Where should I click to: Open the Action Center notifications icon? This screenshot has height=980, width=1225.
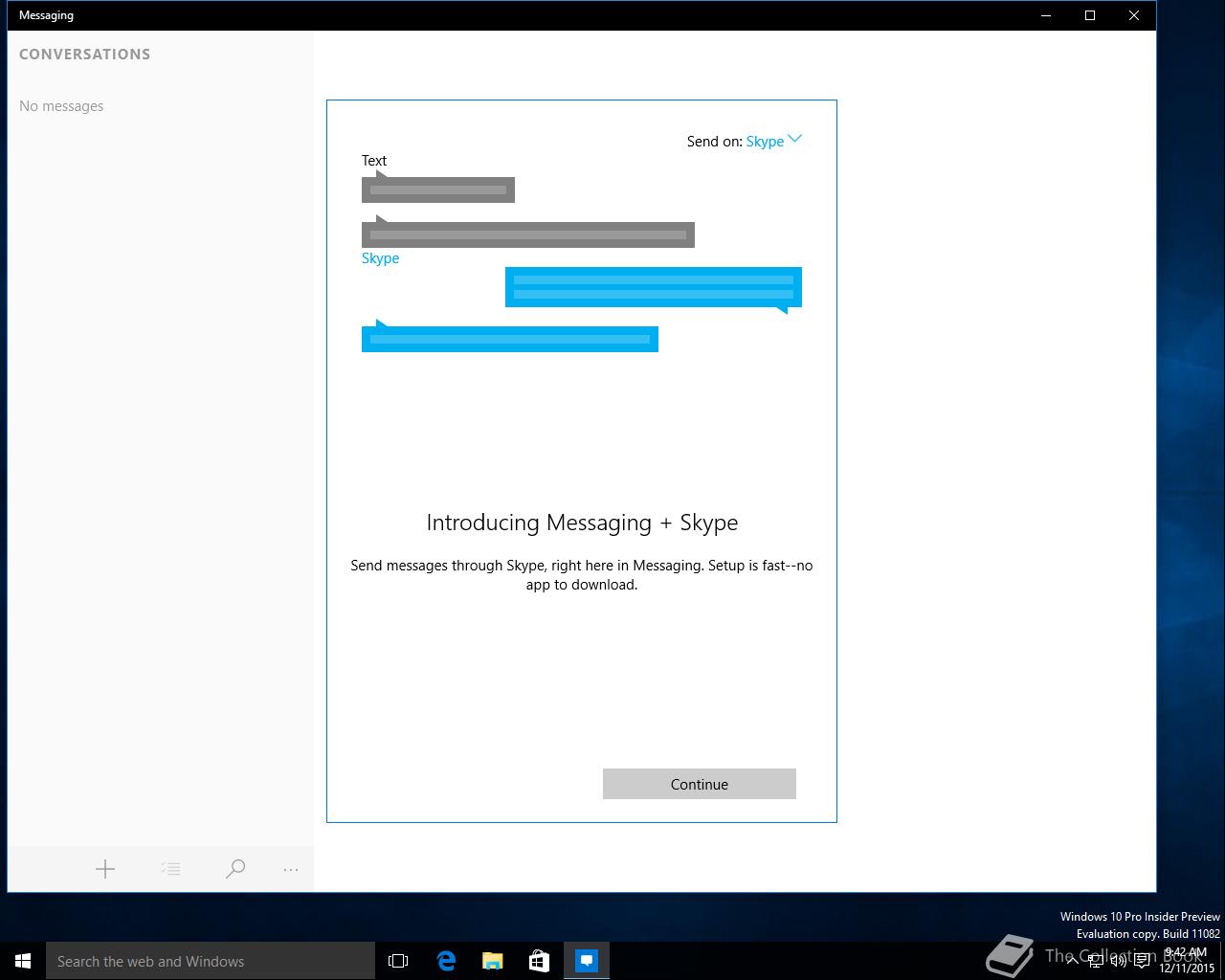1142,961
